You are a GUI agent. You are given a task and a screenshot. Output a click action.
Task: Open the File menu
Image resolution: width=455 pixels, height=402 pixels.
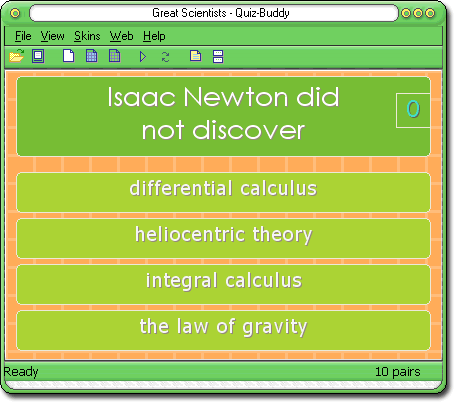[x=23, y=36]
